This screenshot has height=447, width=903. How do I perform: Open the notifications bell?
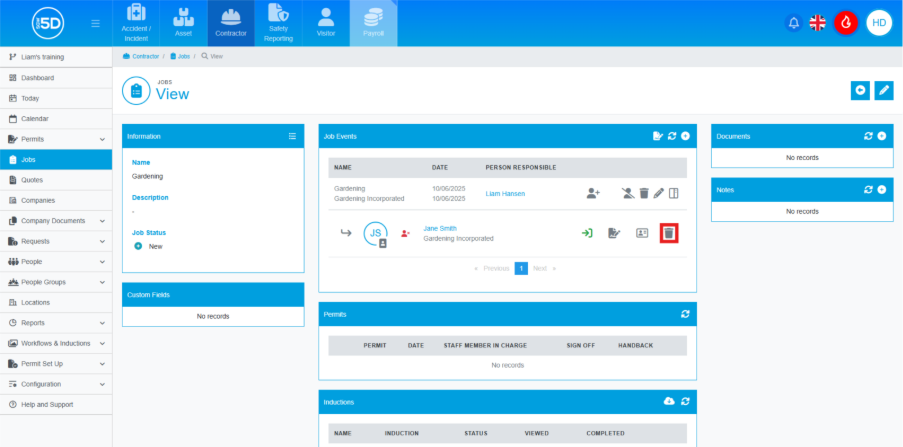click(793, 23)
